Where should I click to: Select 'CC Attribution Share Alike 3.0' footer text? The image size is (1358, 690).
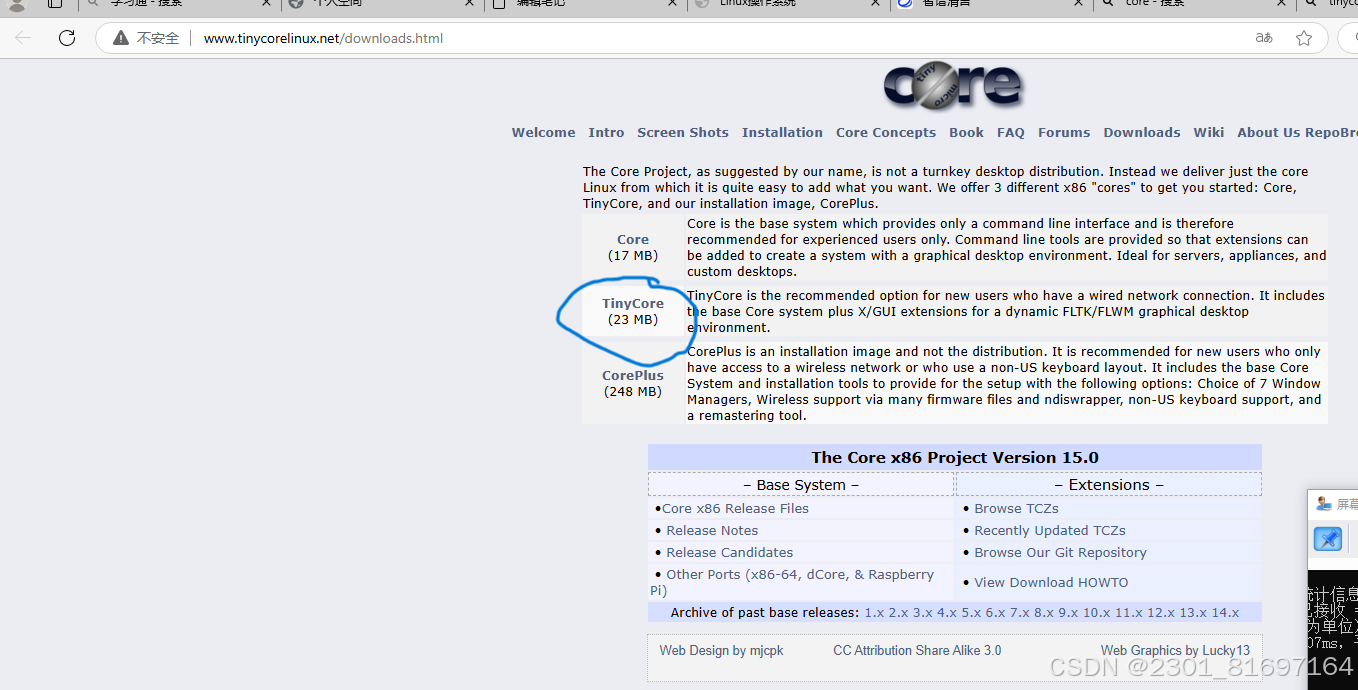pos(917,650)
